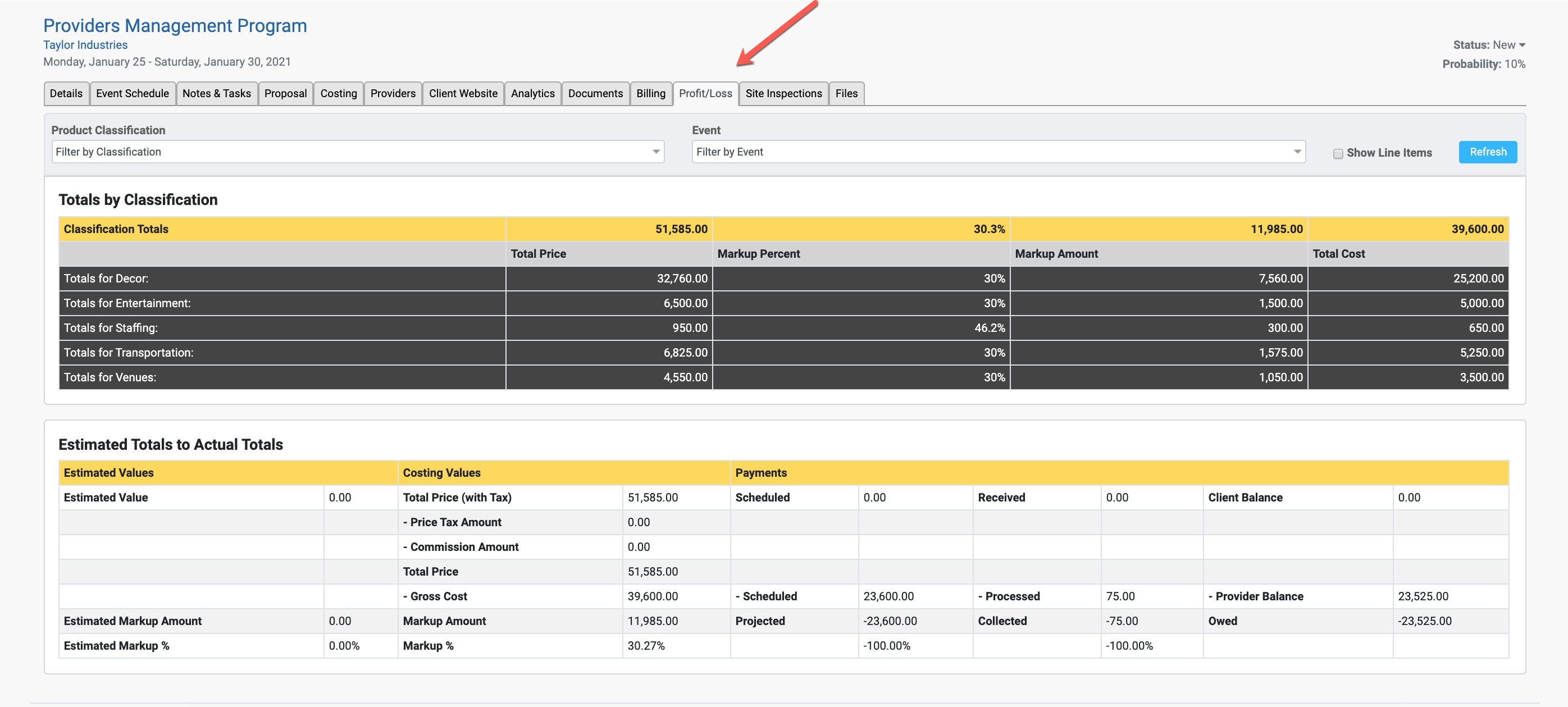
Task: Click Decor total price 32,760.00
Action: tap(682, 279)
